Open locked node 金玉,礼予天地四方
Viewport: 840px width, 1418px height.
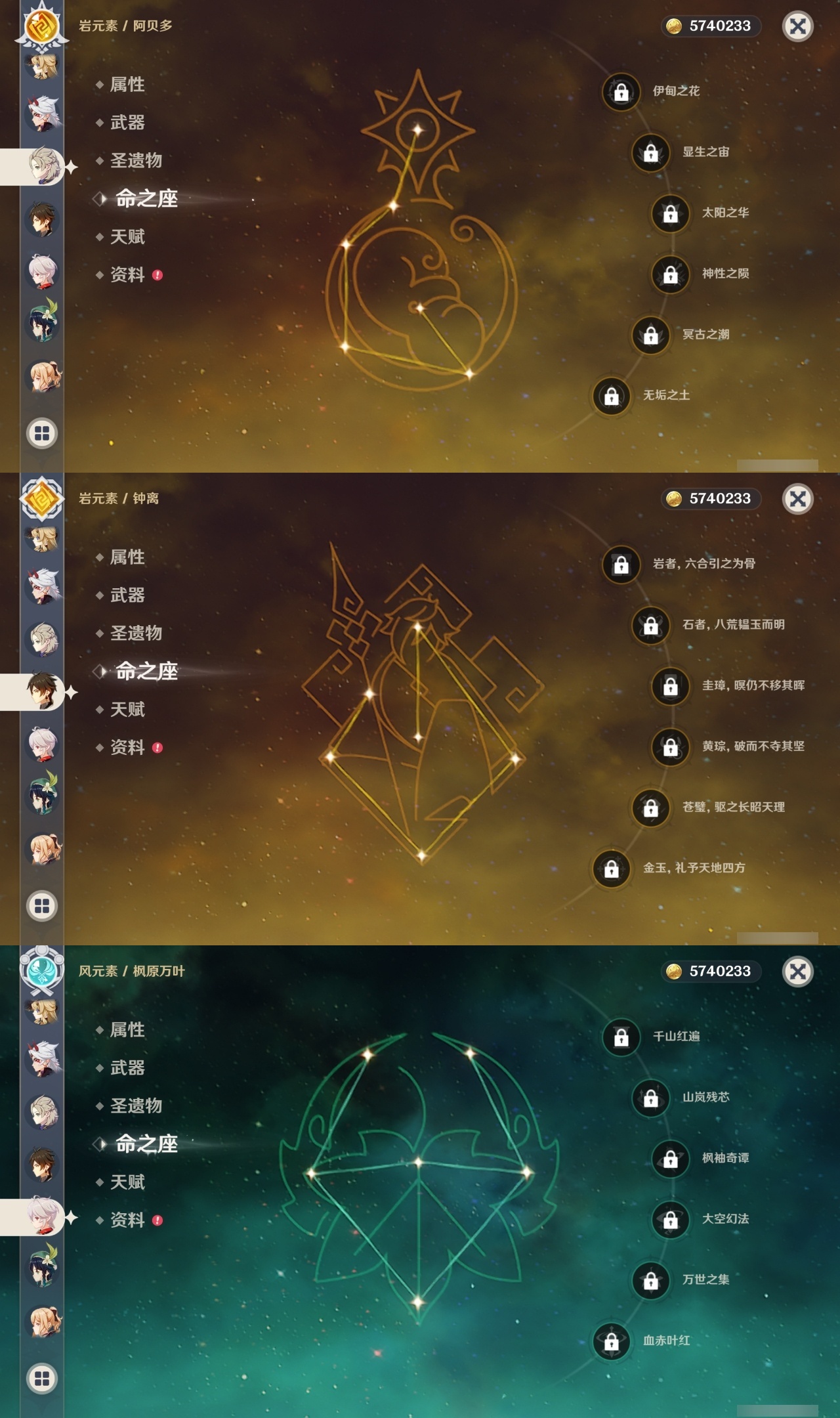click(x=611, y=869)
